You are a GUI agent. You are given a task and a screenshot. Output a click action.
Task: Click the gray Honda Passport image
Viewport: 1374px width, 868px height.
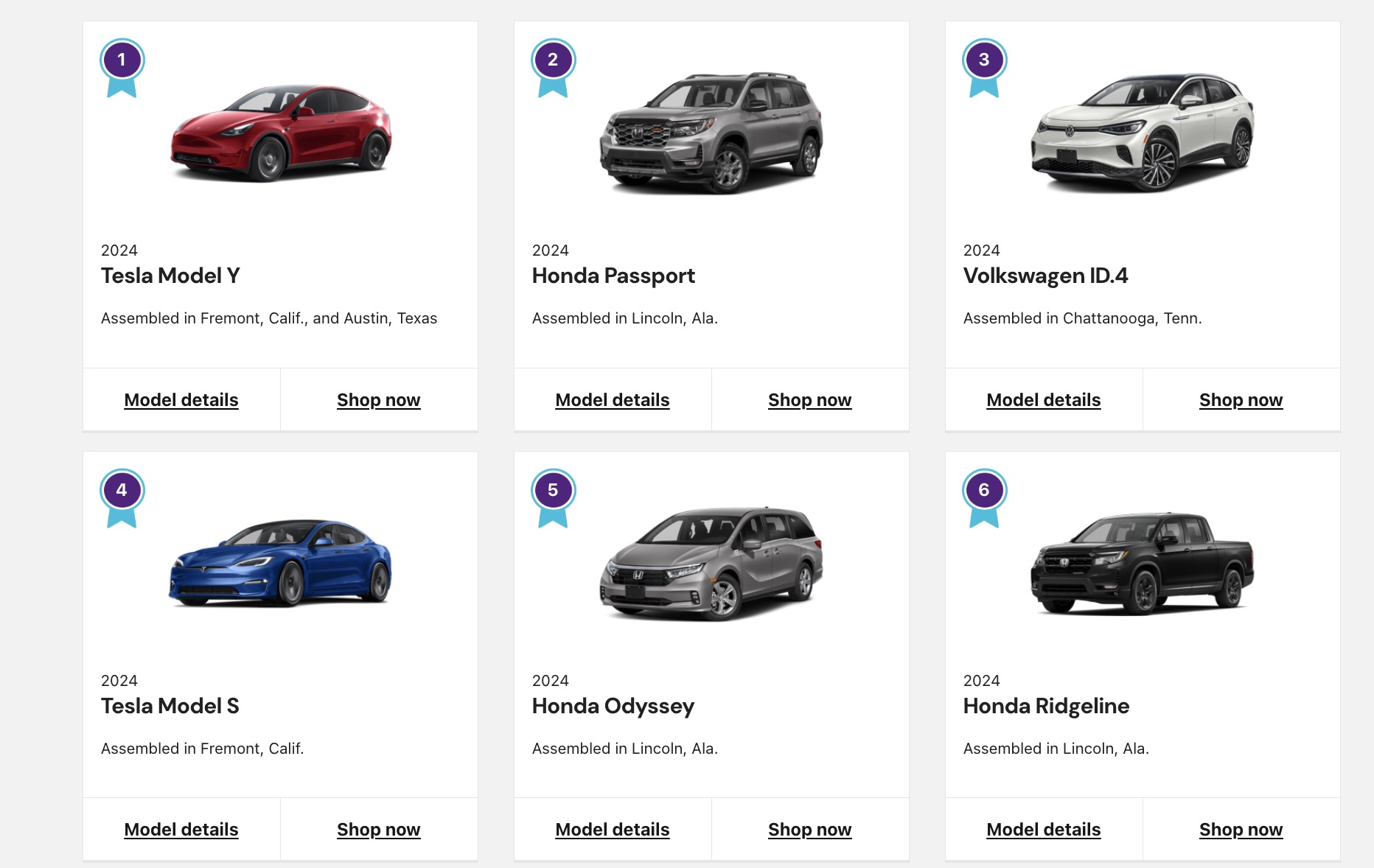[x=711, y=133]
